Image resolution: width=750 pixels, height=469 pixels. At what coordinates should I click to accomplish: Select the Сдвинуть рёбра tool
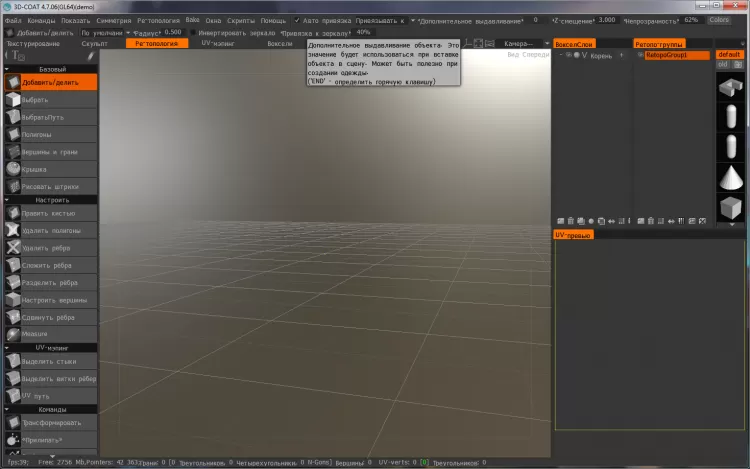coord(51,317)
